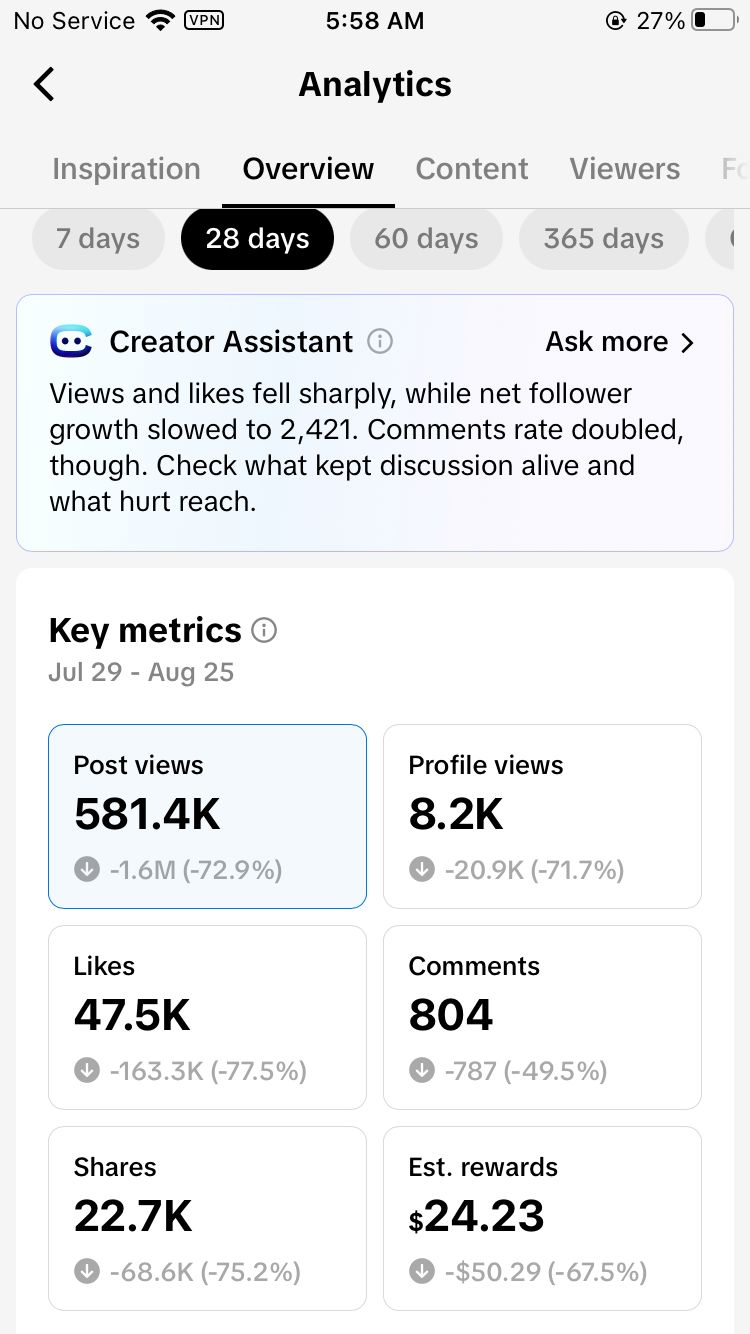Screen dimensions: 750x1334
Task: Open info icon next to Key metrics
Action: tap(264, 630)
